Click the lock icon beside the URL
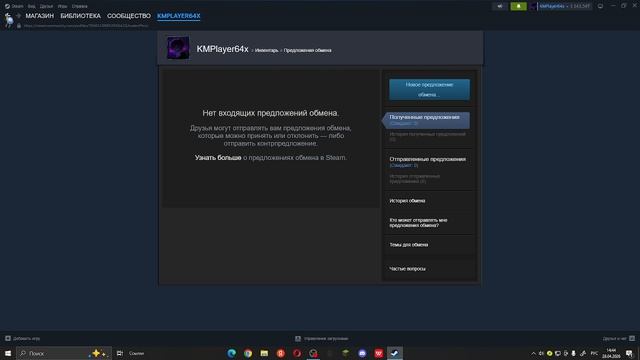The image size is (640, 360). coord(19,26)
